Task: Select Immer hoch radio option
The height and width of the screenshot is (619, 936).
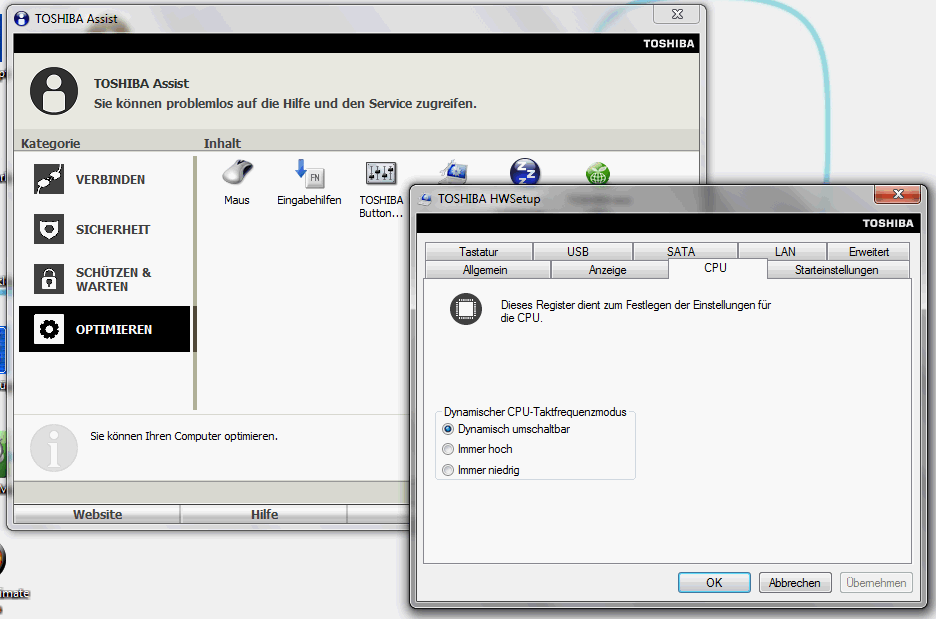Action: 448,449
